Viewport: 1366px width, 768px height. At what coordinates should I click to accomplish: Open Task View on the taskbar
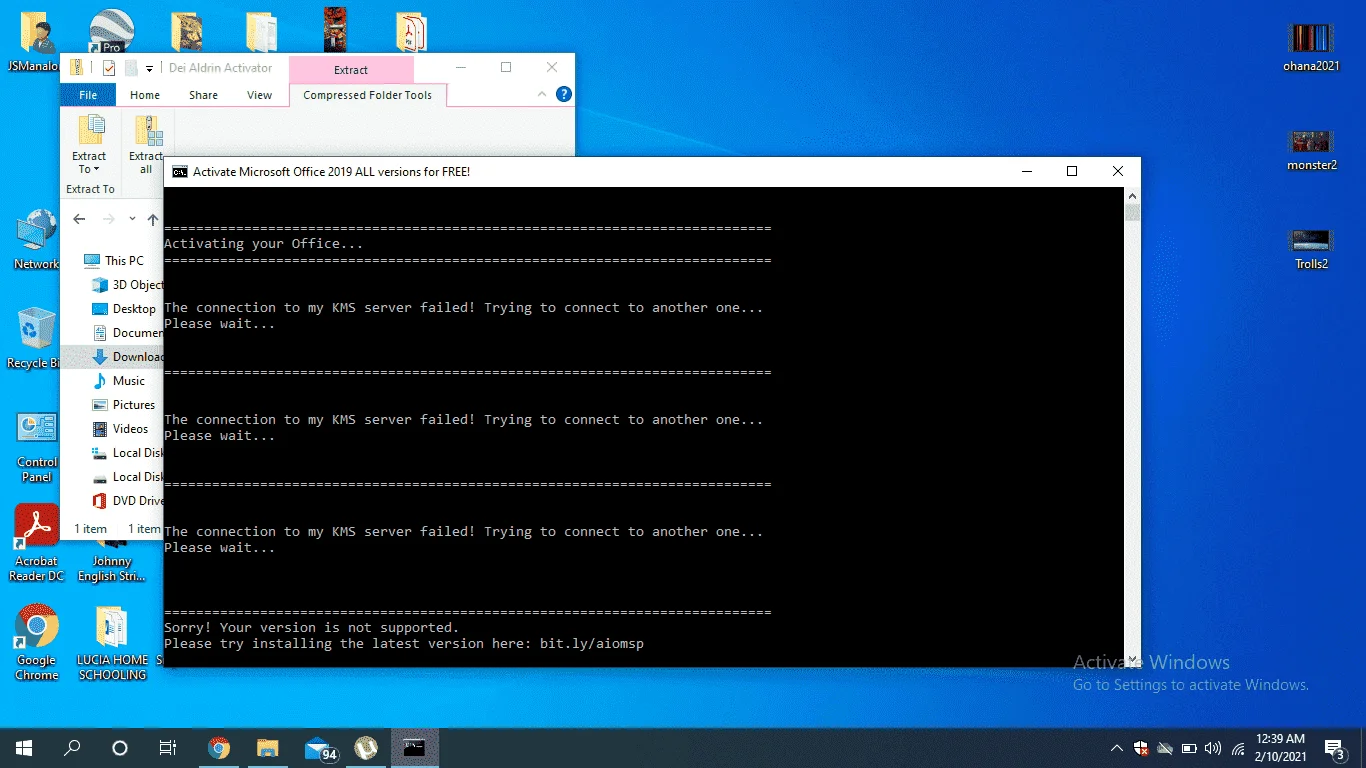click(x=168, y=747)
